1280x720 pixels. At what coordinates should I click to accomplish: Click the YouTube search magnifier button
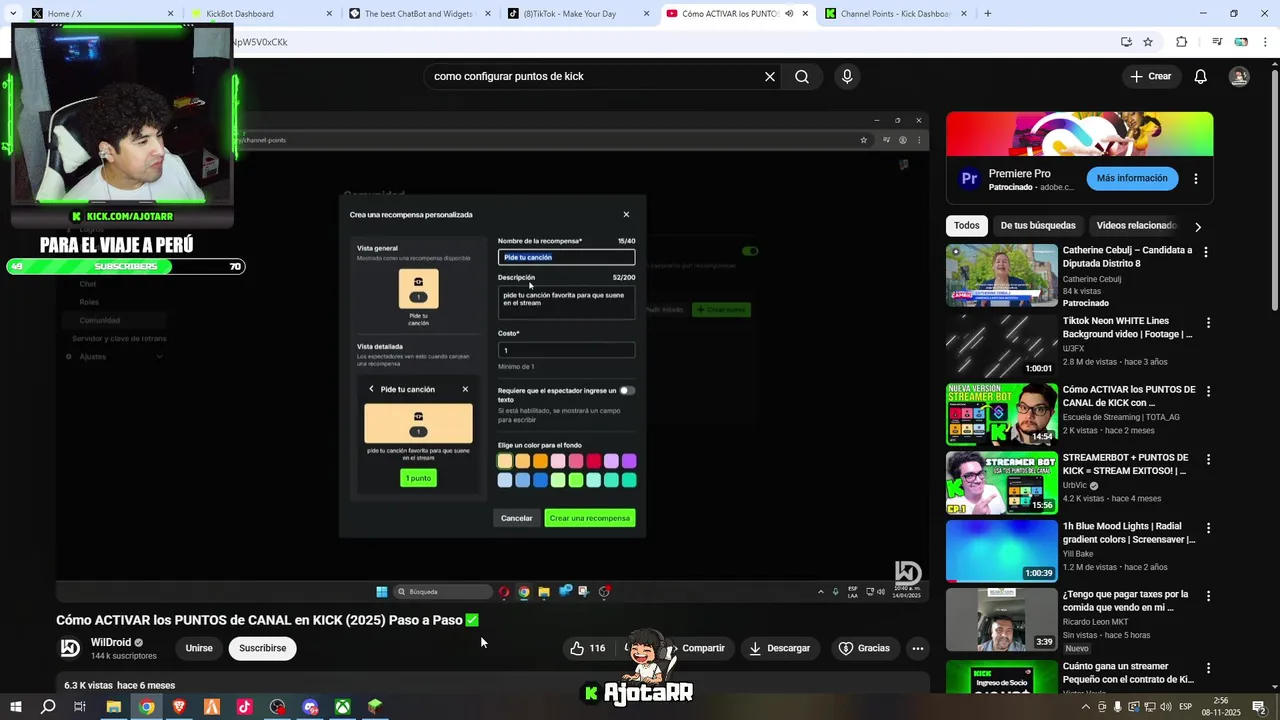point(802,77)
